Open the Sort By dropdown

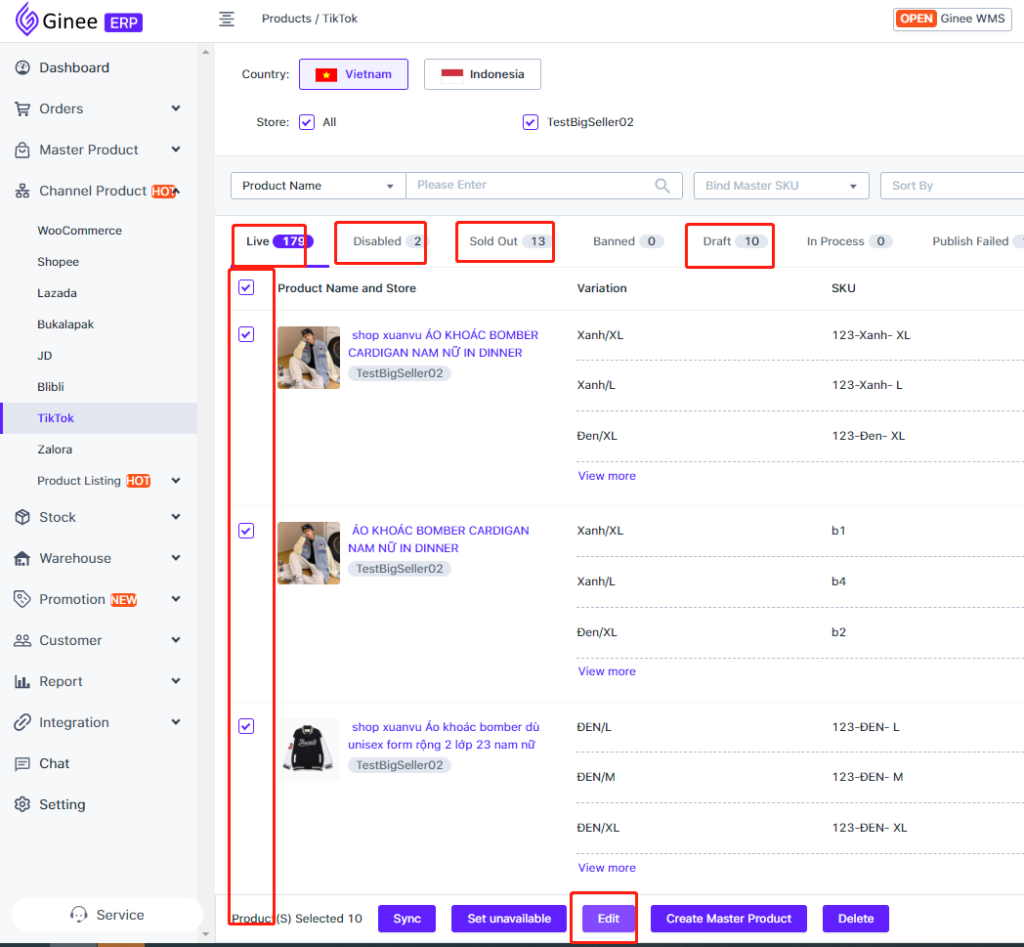[952, 185]
